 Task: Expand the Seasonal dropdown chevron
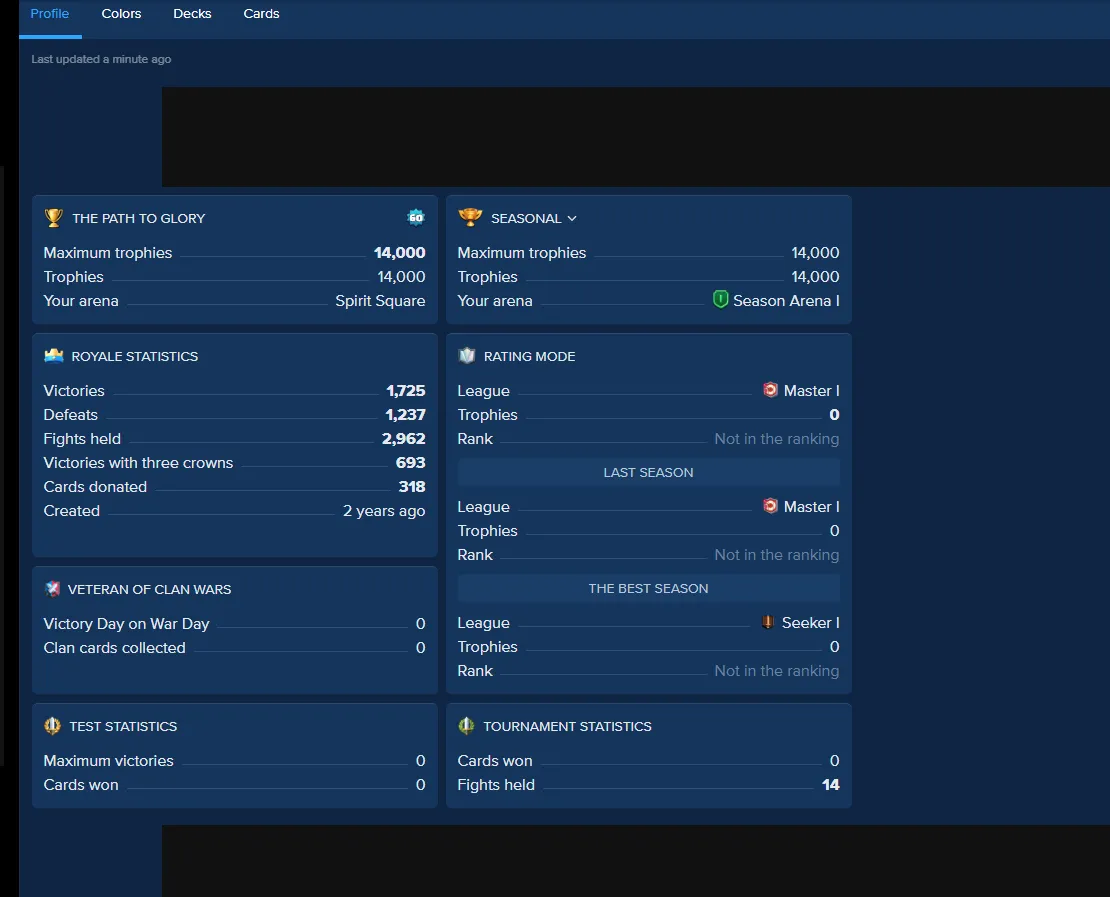(572, 218)
